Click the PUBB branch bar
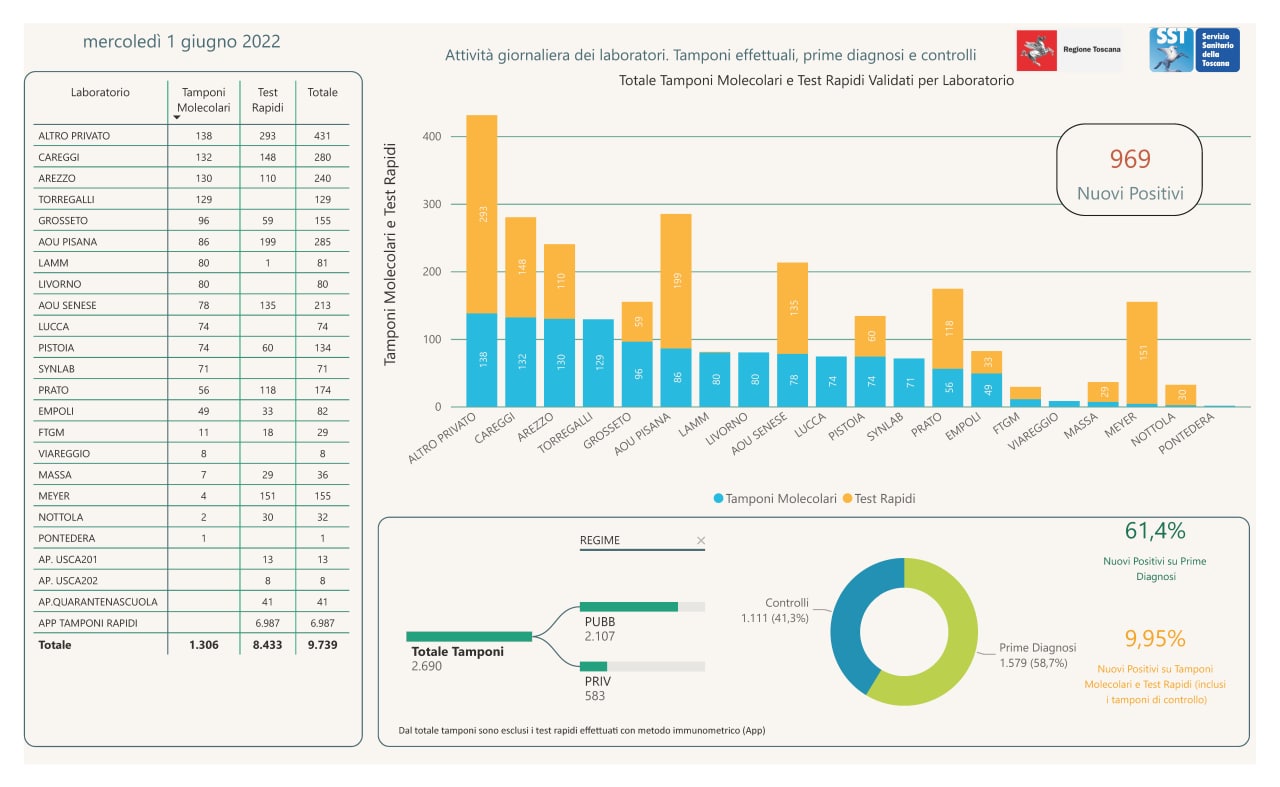Viewport: 1280px width, 787px height. point(629,607)
